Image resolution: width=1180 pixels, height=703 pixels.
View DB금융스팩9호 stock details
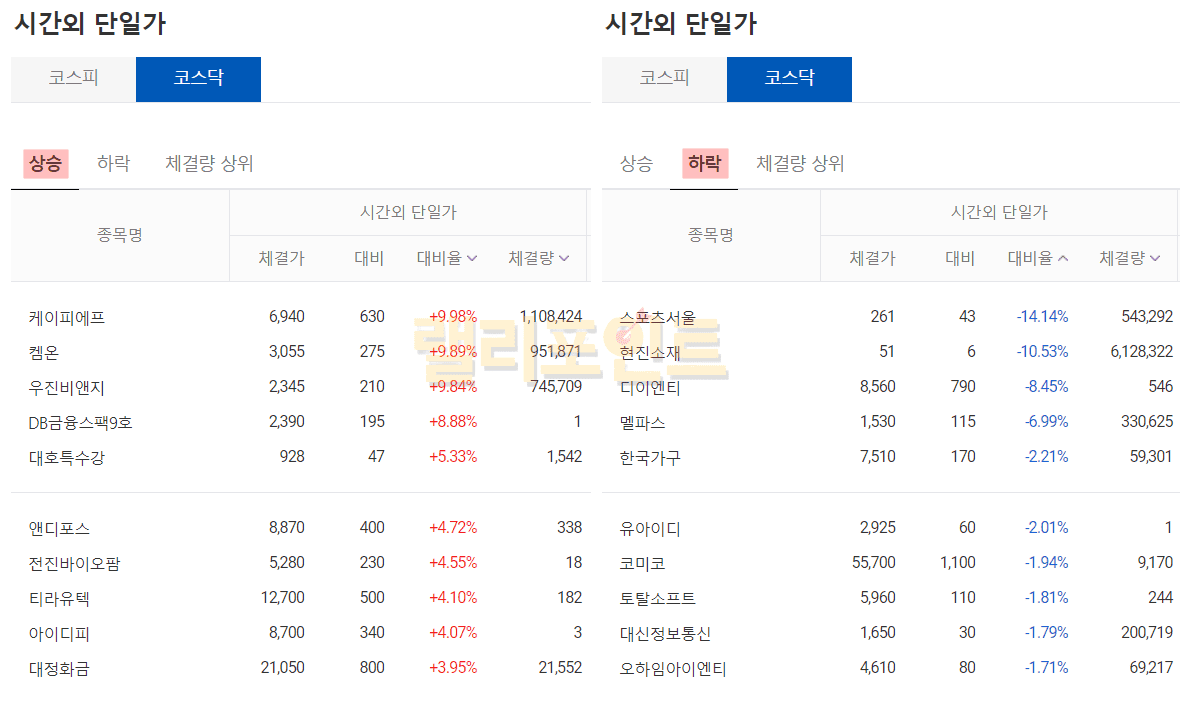81,423
